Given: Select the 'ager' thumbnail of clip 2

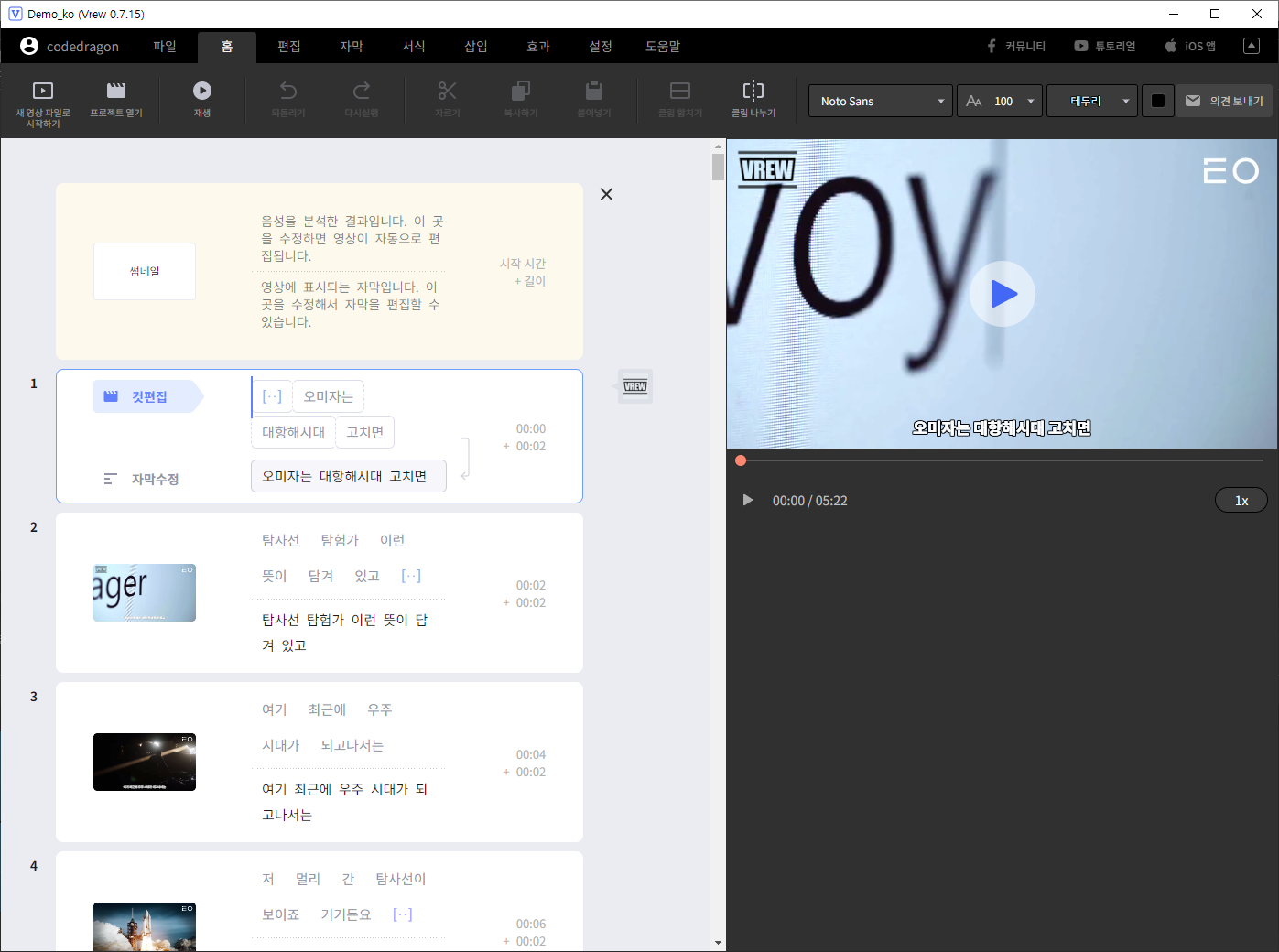Looking at the screenshot, I should (145, 592).
